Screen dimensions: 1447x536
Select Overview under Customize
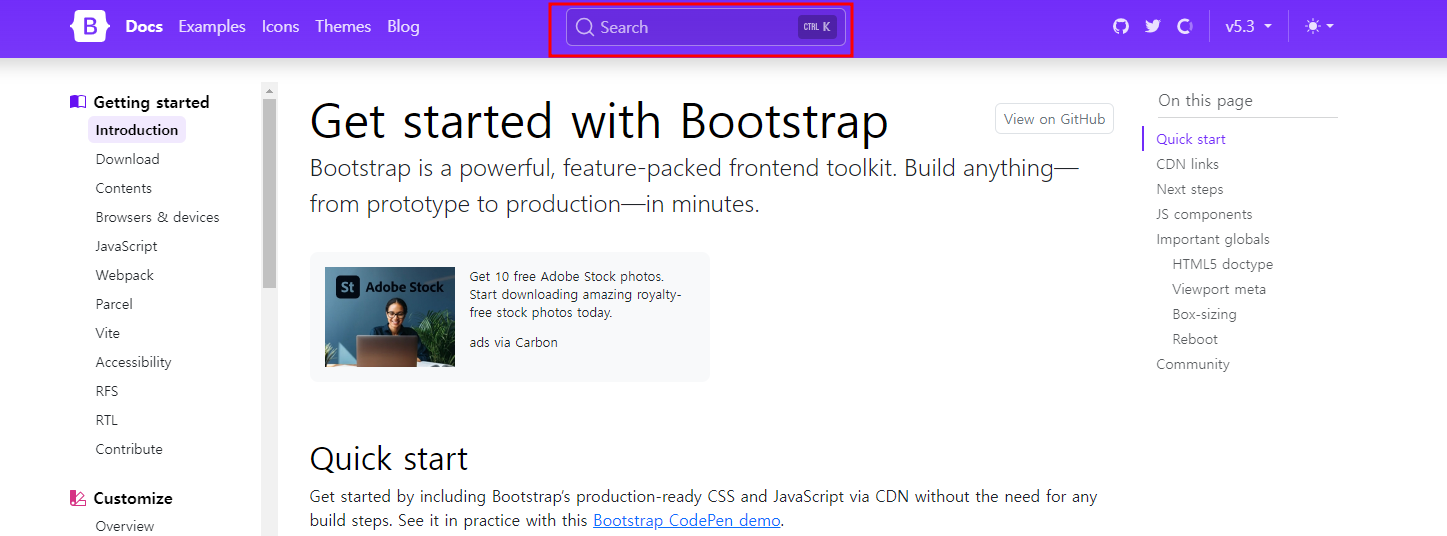tap(125, 526)
